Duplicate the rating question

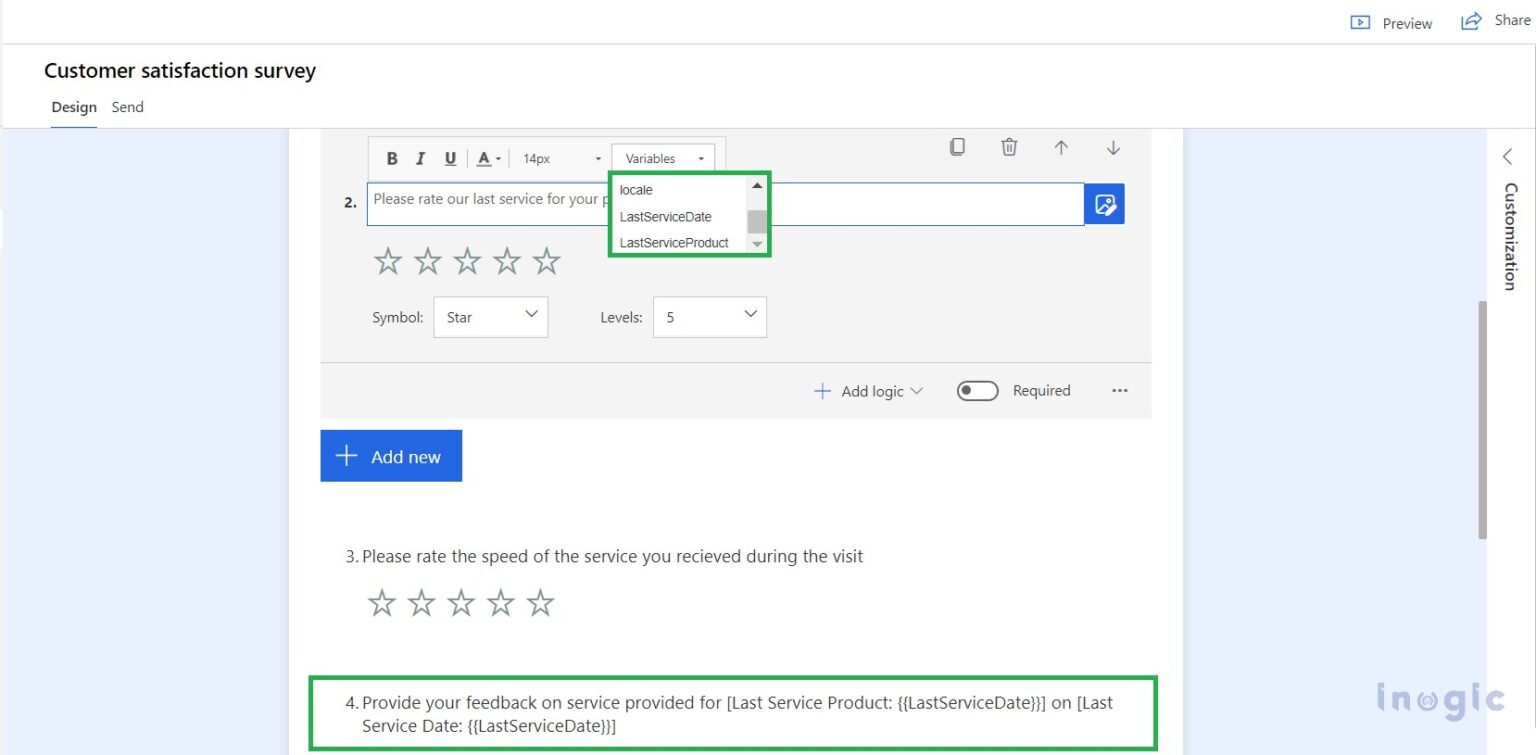957,147
